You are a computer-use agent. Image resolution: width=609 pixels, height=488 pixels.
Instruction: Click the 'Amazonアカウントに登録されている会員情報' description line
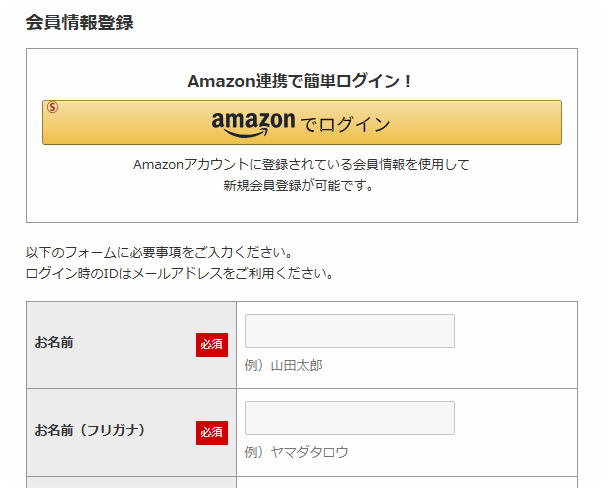pyautogui.click(x=301, y=164)
